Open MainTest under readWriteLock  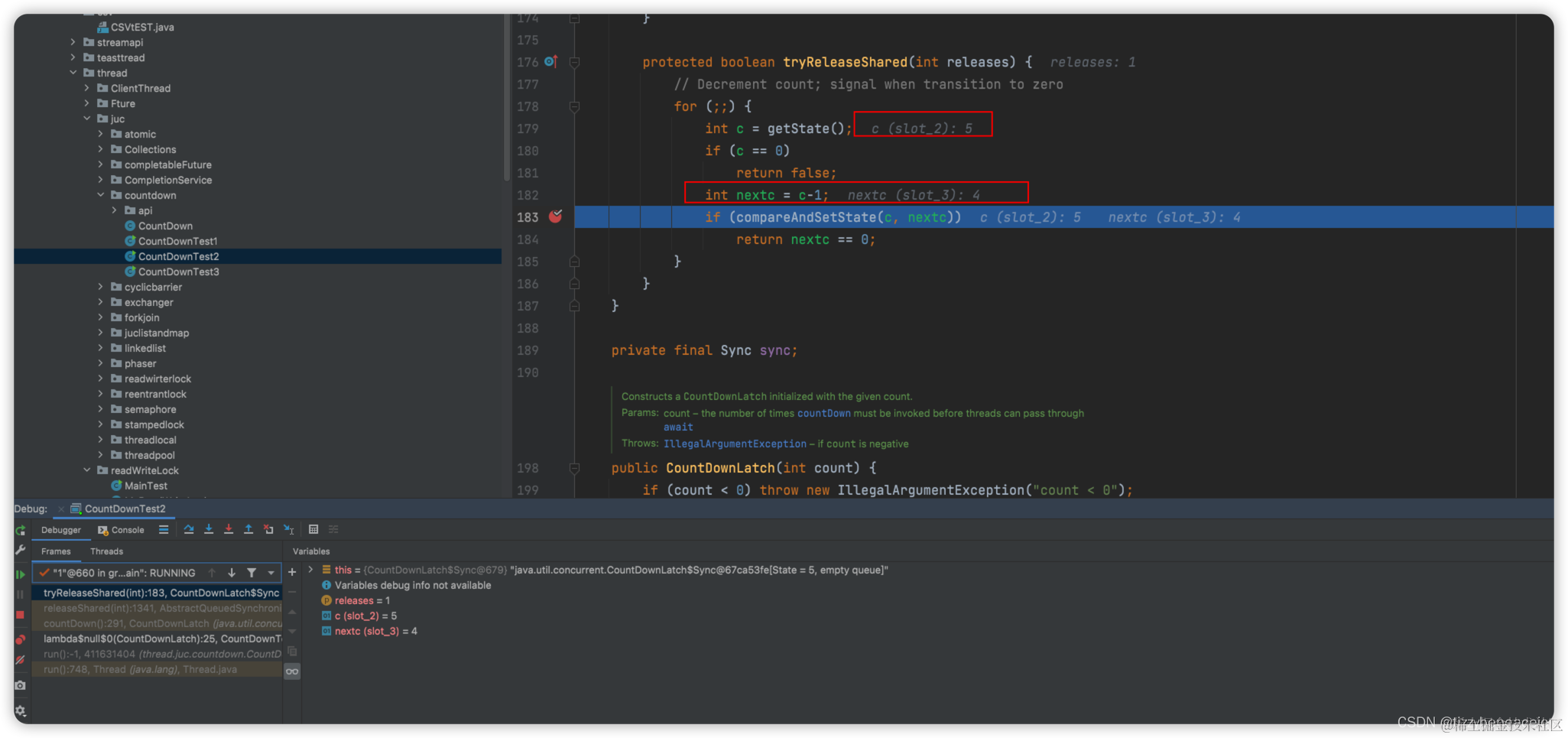pyautogui.click(x=145, y=486)
